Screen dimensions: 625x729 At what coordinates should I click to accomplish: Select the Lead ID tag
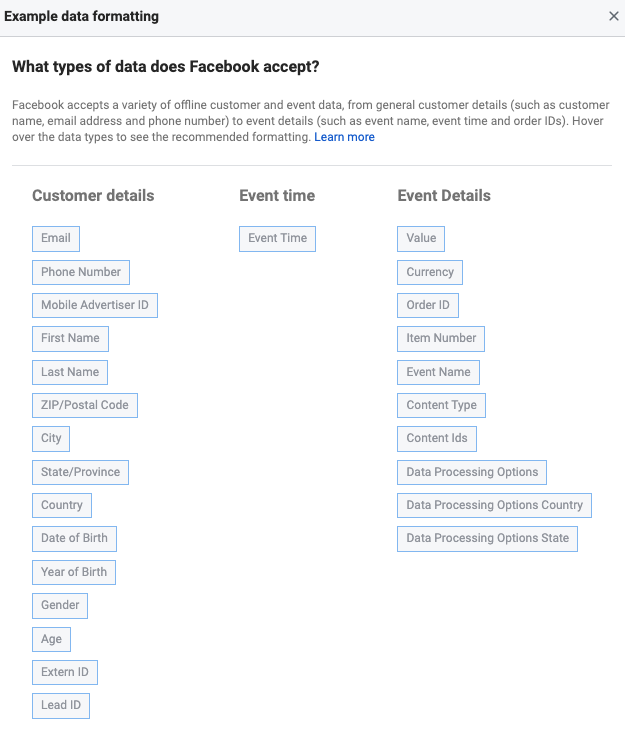pyautogui.click(x=61, y=706)
